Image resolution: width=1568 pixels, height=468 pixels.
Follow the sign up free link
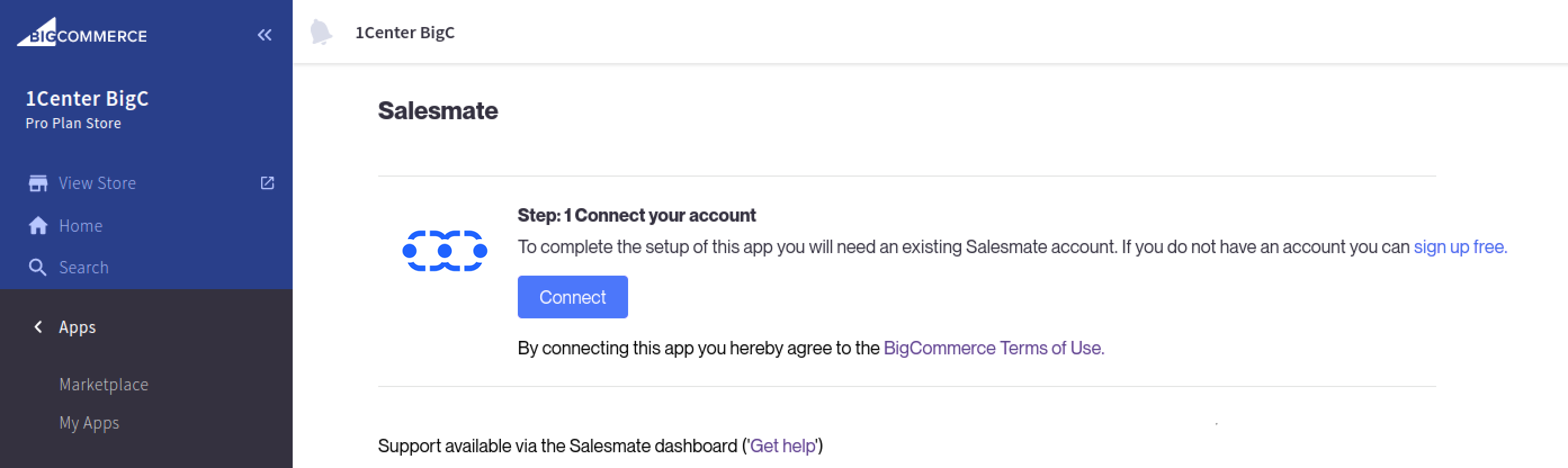(1461, 247)
